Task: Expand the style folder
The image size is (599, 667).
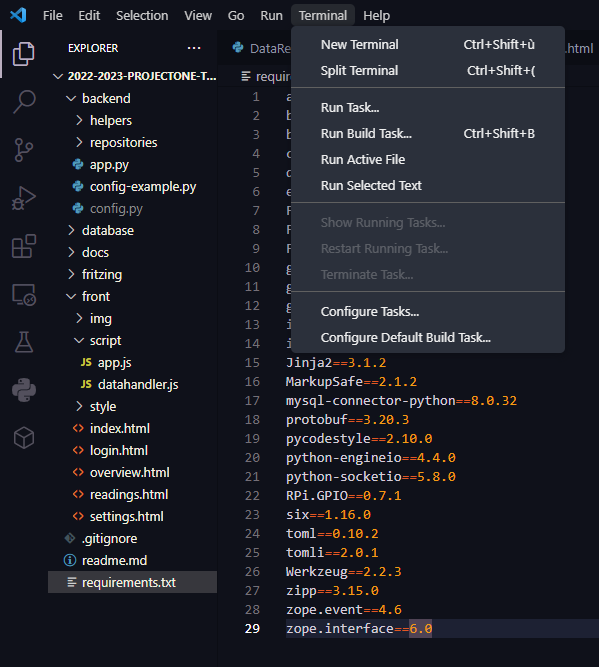Action: click(x=79, y=406)
